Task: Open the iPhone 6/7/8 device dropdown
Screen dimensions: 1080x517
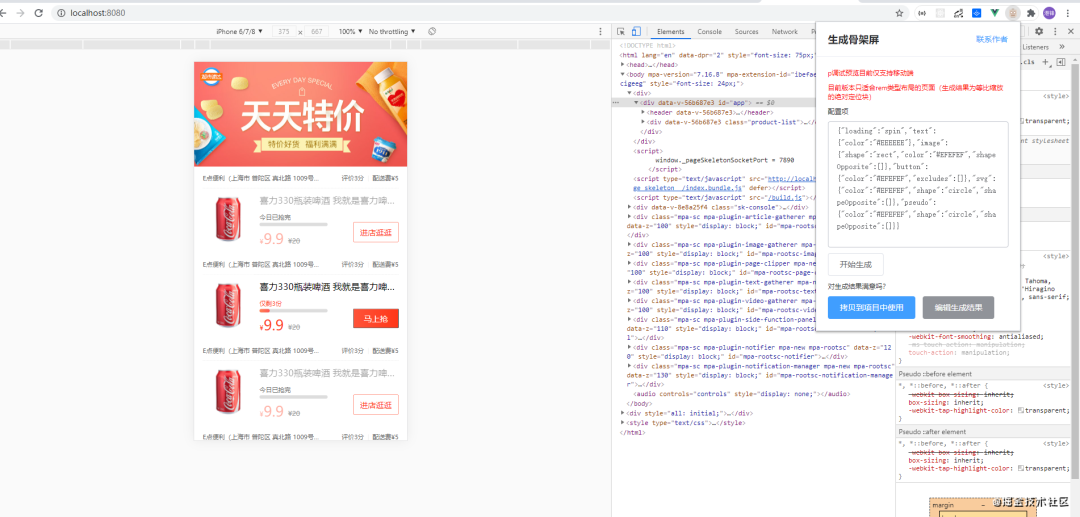Action: click(x=240, y=32)
